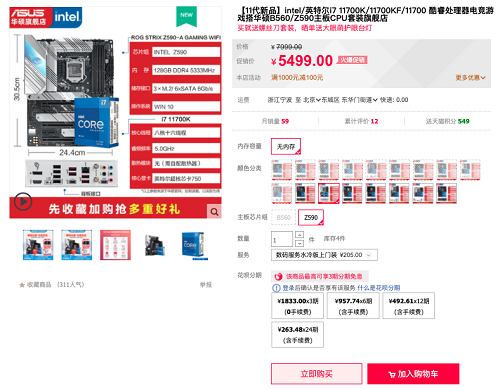500x390 pixels.
Task: Click 加入购物车 add to cart button
Action: pos(413,374)
